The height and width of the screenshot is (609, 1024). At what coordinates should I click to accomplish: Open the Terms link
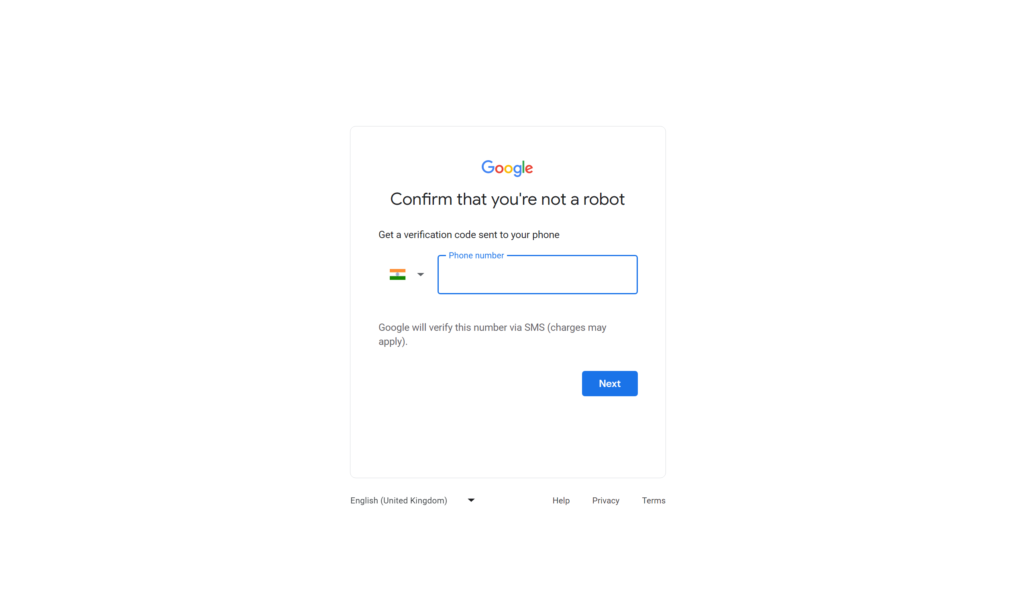[653, 501]
